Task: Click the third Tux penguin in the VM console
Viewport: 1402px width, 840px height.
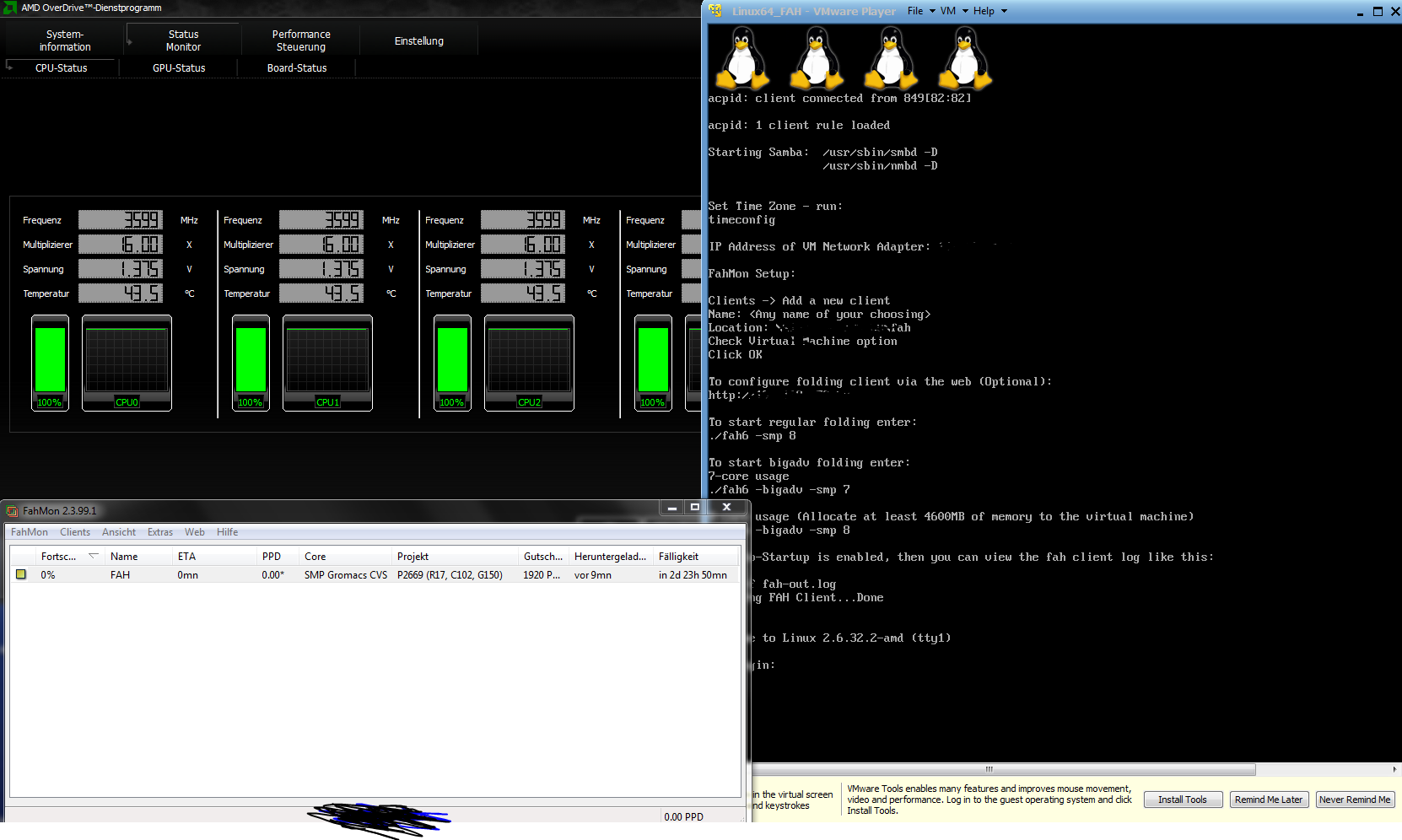Action: [x=891, y=57]
